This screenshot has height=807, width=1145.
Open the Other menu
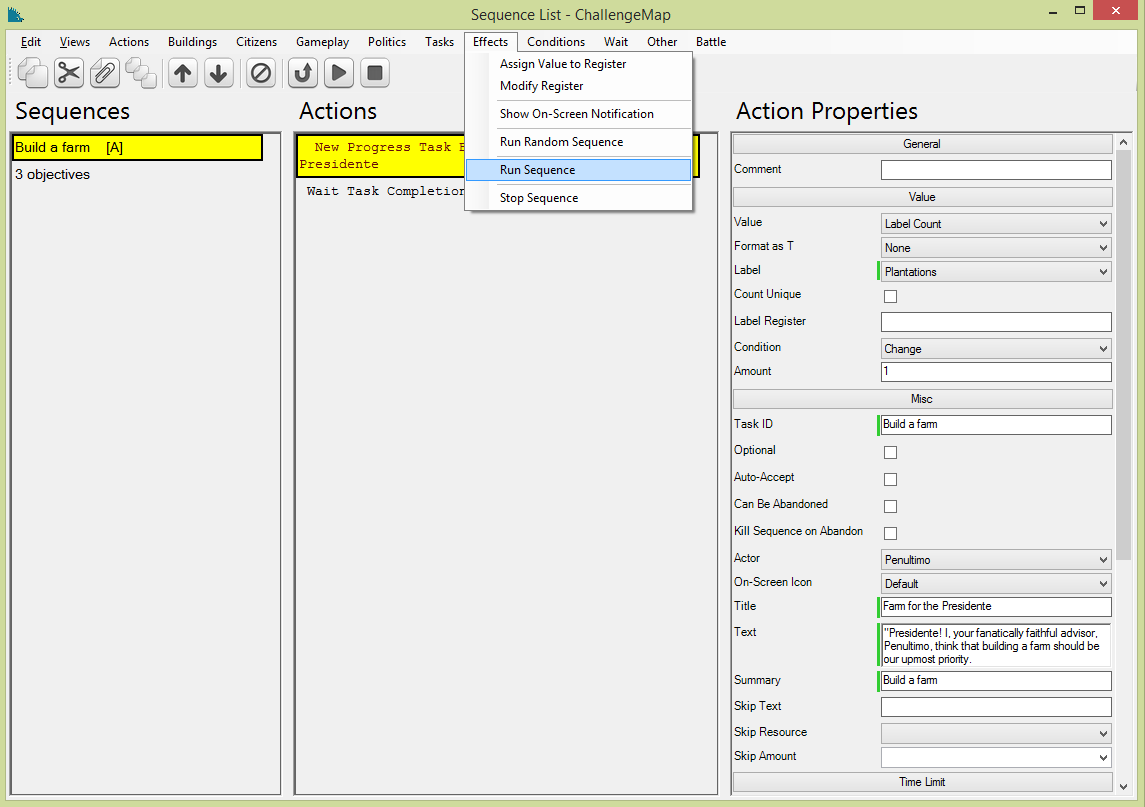pos(662,42)
